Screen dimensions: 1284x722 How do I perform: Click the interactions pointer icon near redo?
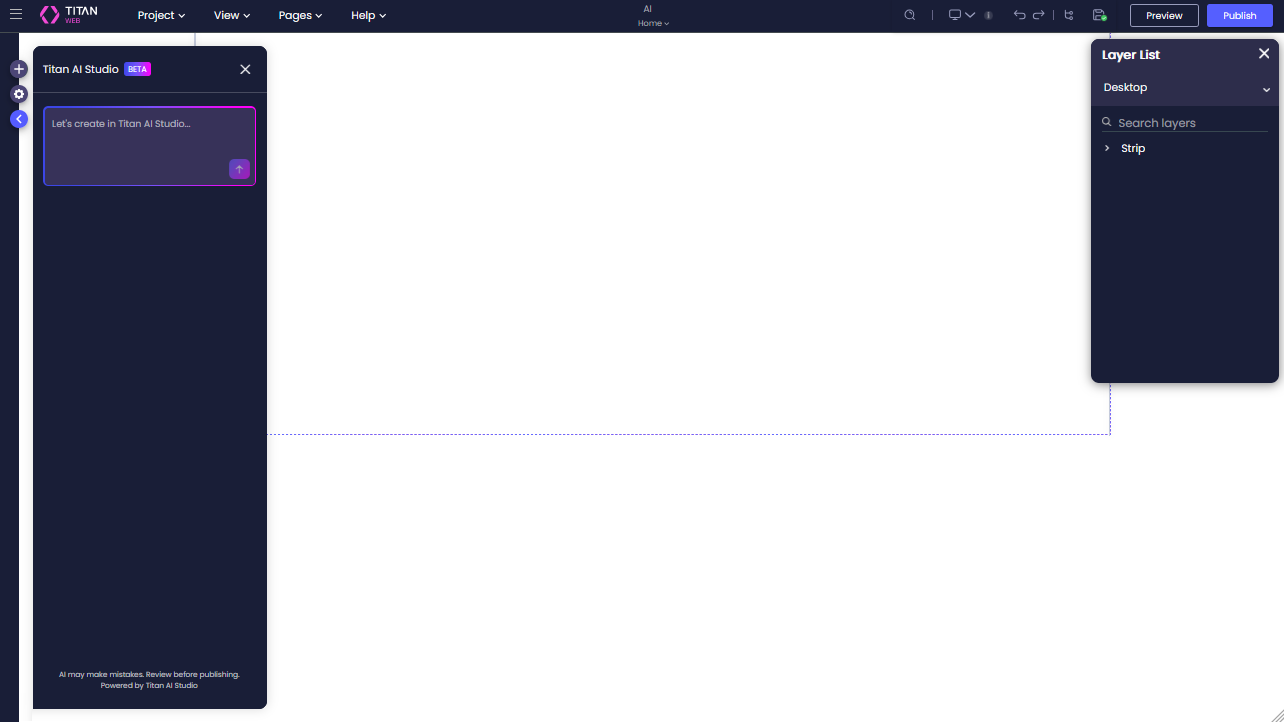click(1069, 15)
